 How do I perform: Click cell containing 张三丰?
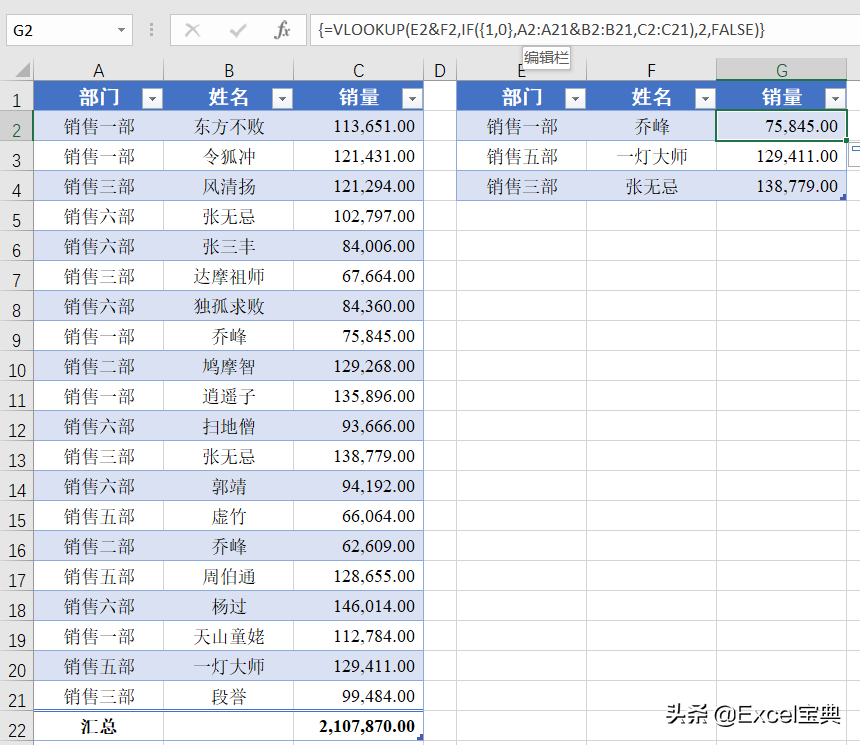tap(229, 246)
